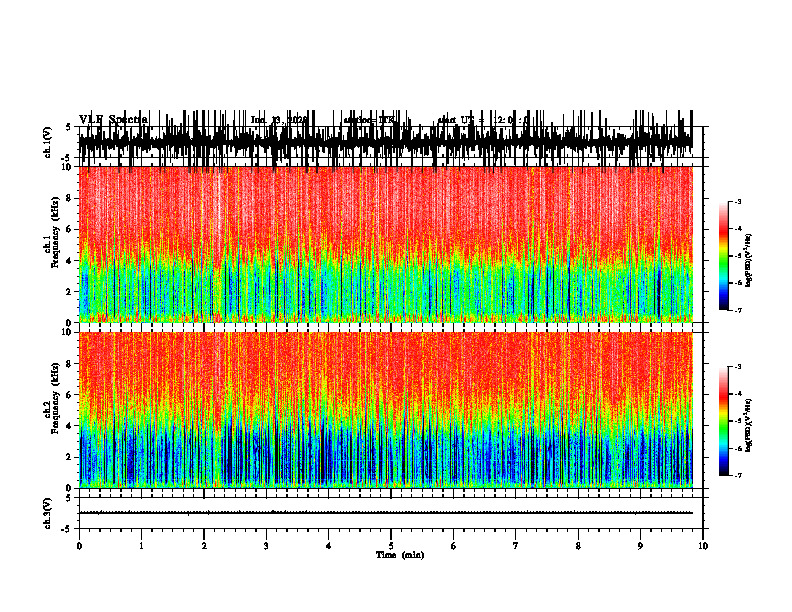Viewport: 792px width, 612px height.
Task: Click the start UT text in the header
Action: pyautogui.click(x=483, y=120)
